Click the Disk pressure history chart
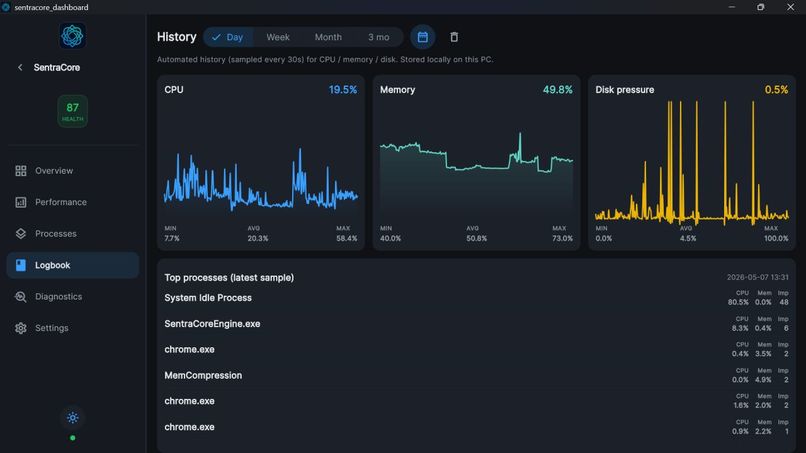 click(x=691, y=162)
